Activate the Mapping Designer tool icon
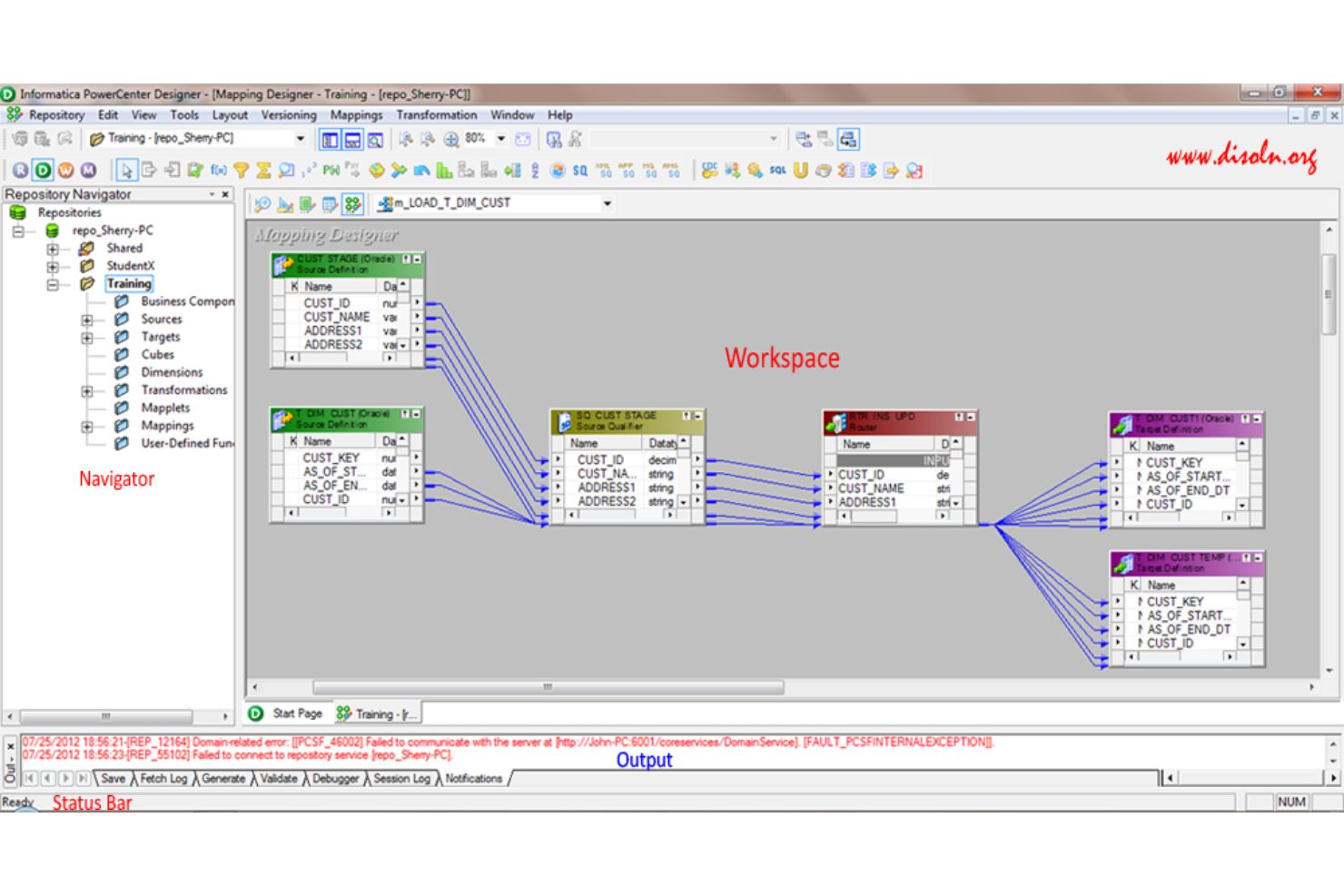This screenshot has height=896, width=1344. click(352, 203)
